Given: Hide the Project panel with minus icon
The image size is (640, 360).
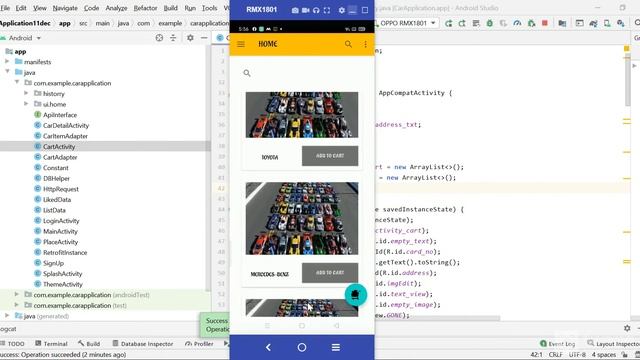Looking at the screenshot, I should 204,38.
